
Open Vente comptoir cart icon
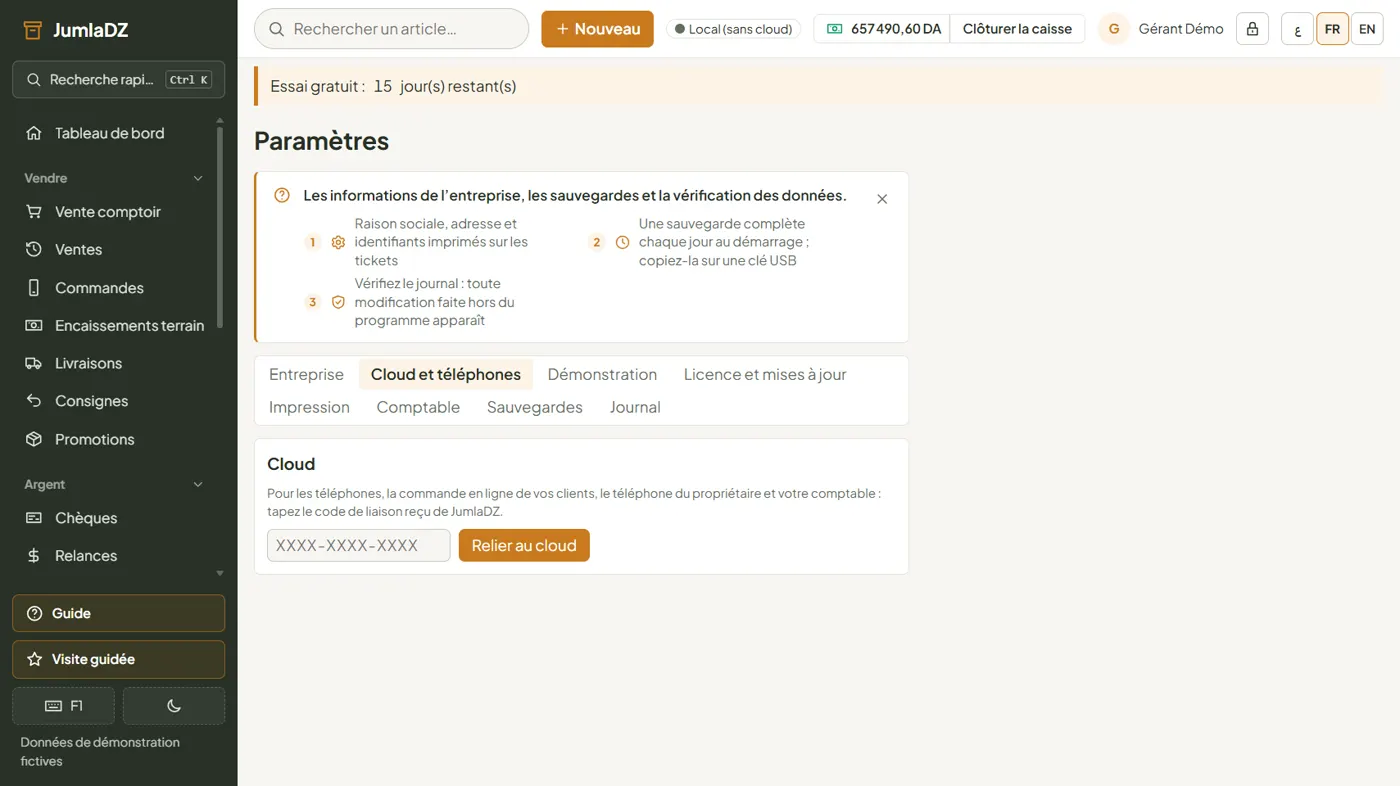(x=34, y=212)
